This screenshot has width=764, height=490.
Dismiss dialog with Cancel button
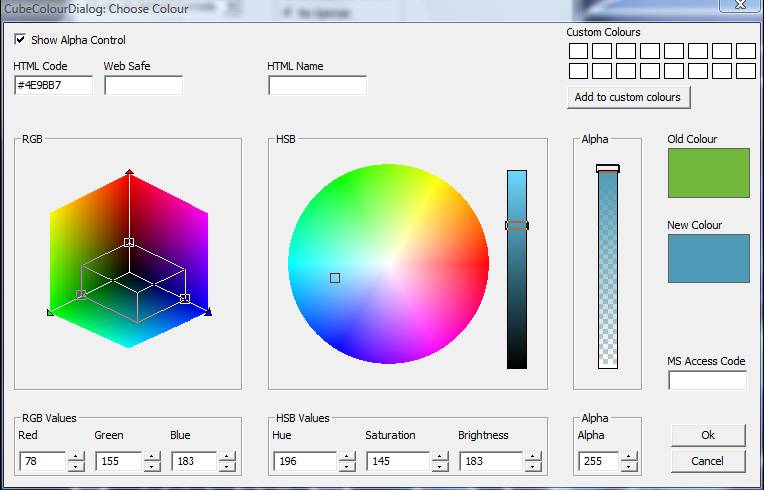pos(708,461)
